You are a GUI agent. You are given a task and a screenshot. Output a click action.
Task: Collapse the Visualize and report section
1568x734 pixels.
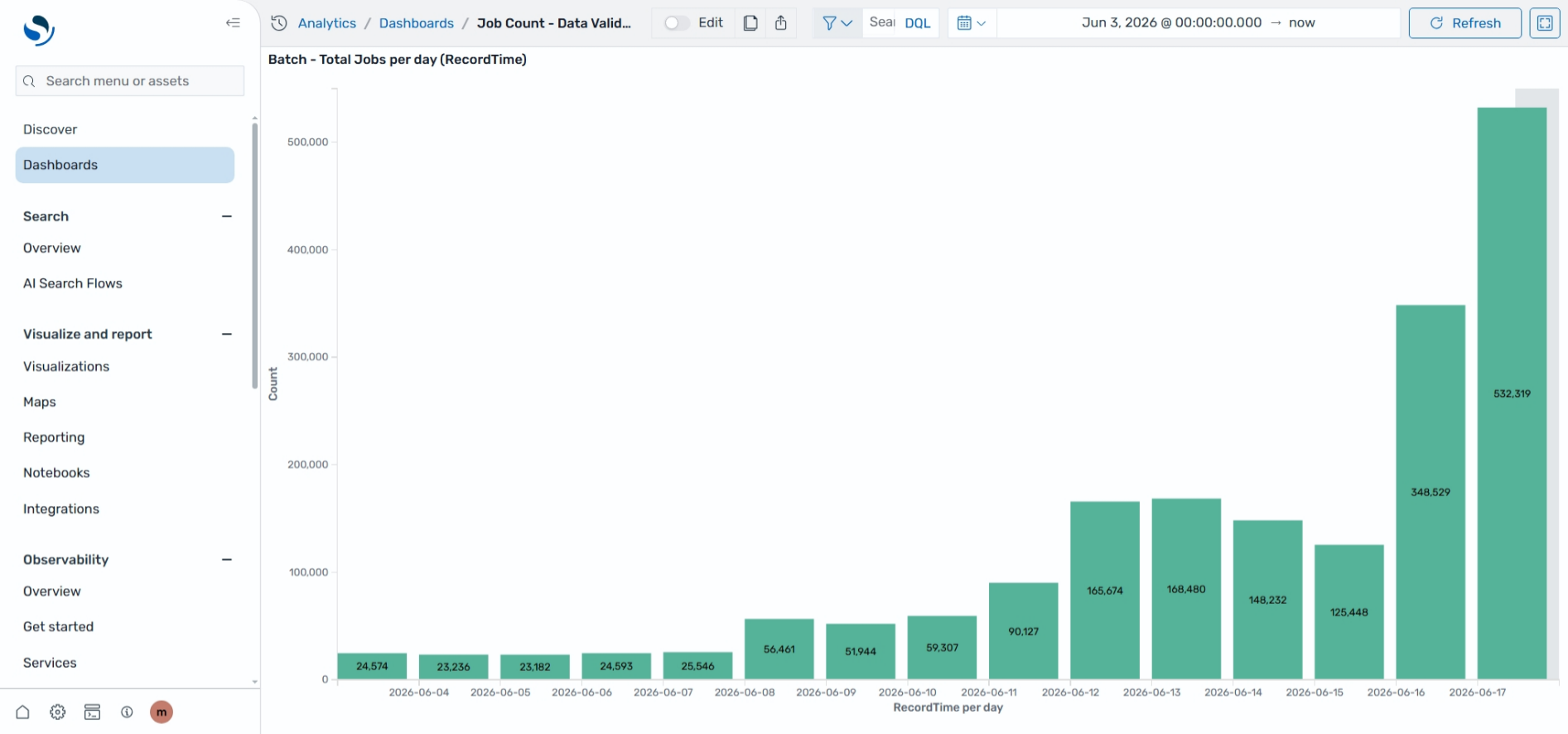coord(227,334)
